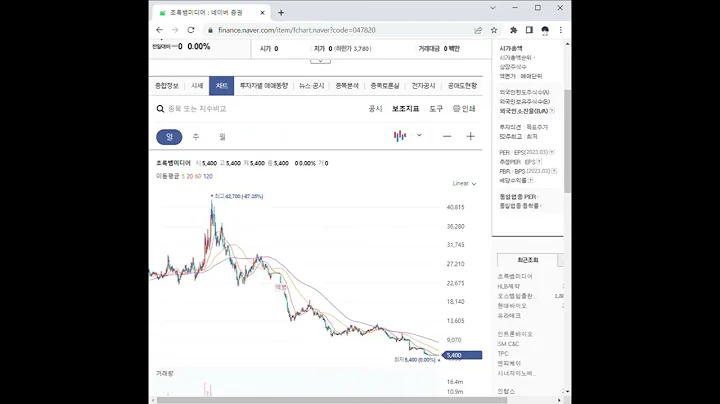Bookmark this page with the star icon
Screen dimensions: 720x404
tap(494, 30)
